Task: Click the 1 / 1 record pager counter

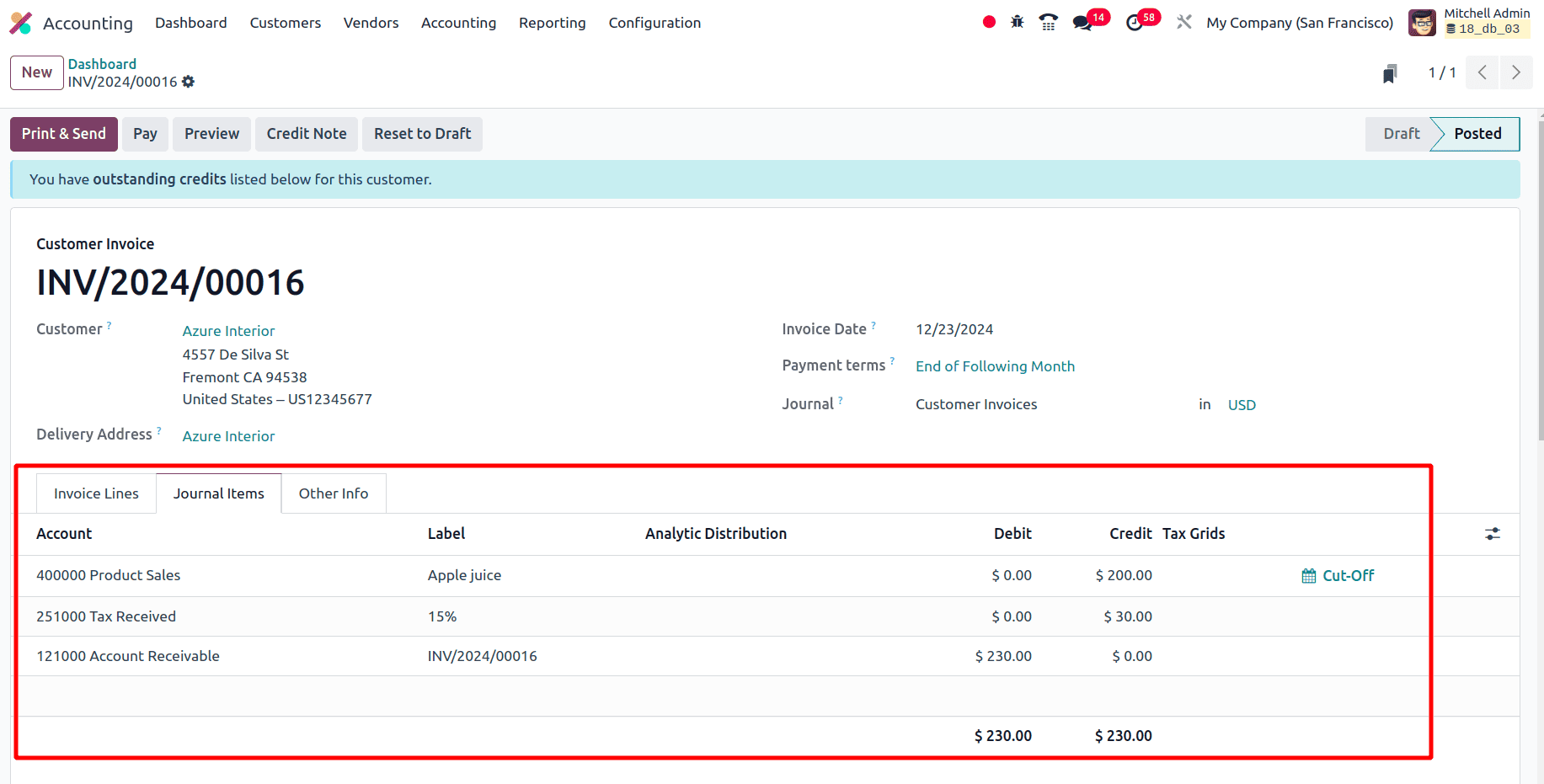Action: coord(1442,72)
